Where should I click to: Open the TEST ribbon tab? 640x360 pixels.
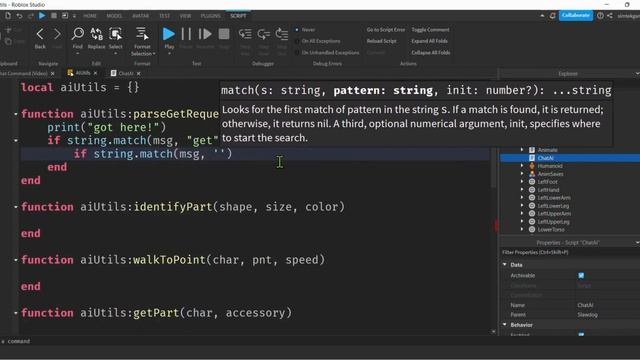tap(164, 16)
